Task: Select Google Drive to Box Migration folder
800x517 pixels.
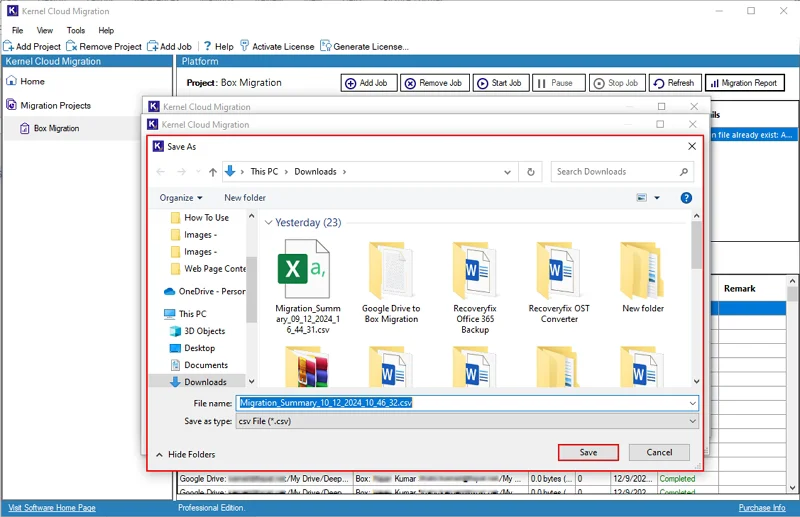Action: click(x=391, y=282)
